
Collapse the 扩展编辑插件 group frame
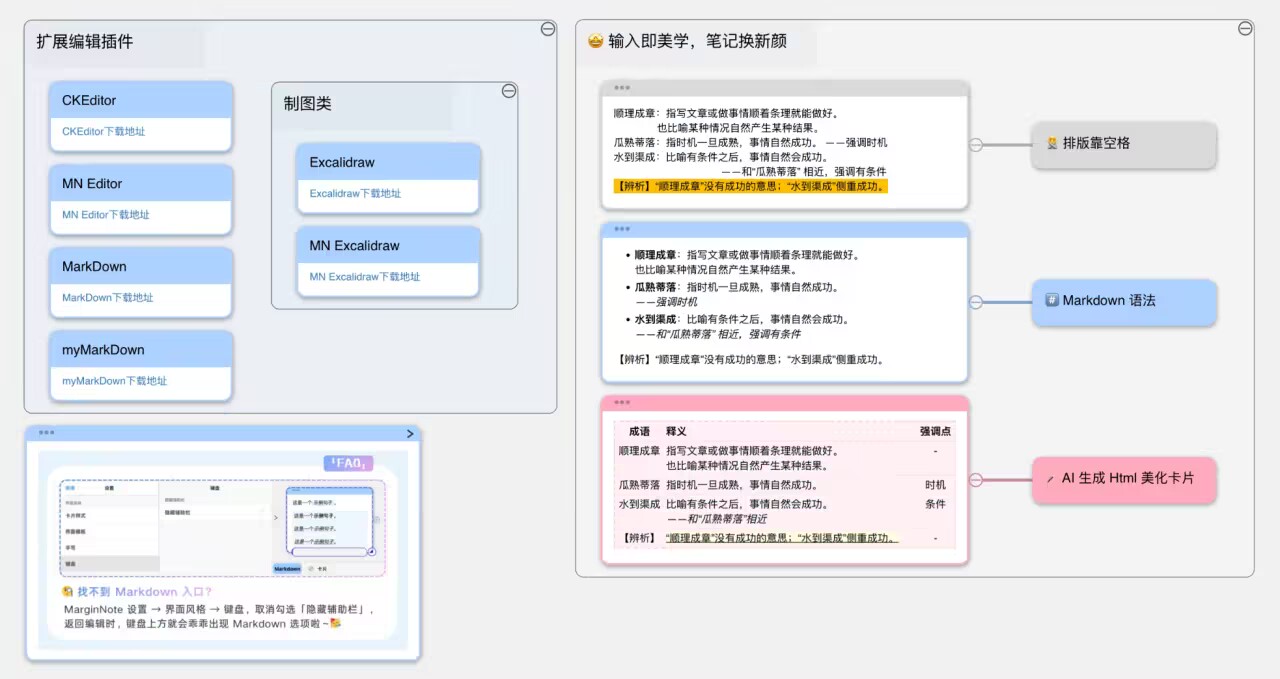tap(548, 29)
